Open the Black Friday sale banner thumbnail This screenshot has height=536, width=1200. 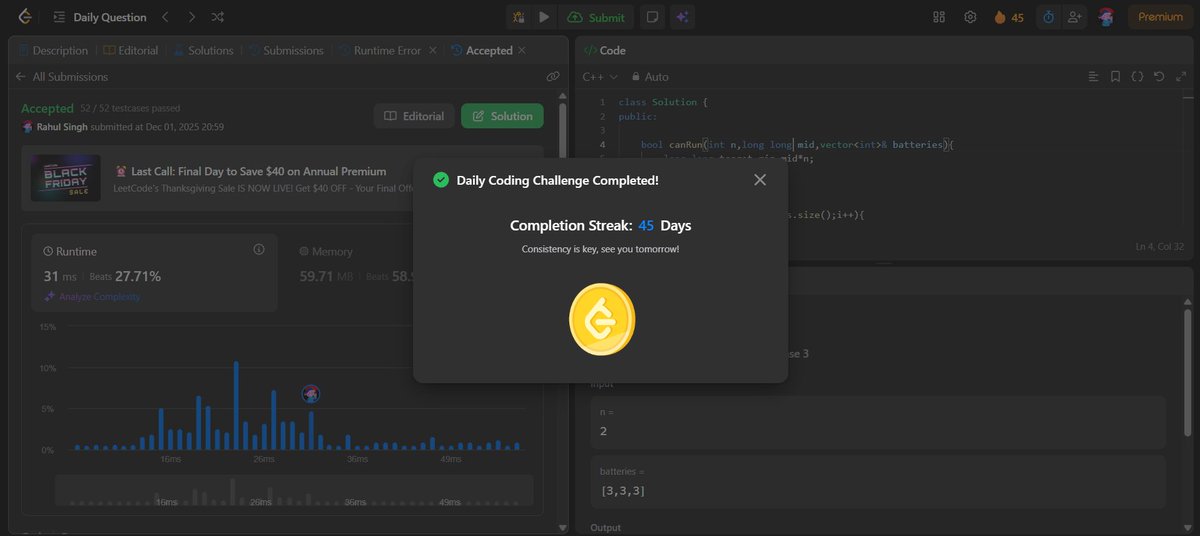click(x=65, y=178)
